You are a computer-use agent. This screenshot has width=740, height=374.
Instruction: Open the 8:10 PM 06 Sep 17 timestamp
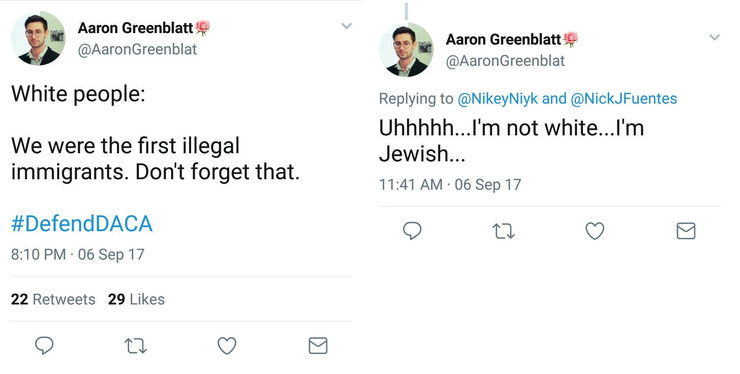77,255
